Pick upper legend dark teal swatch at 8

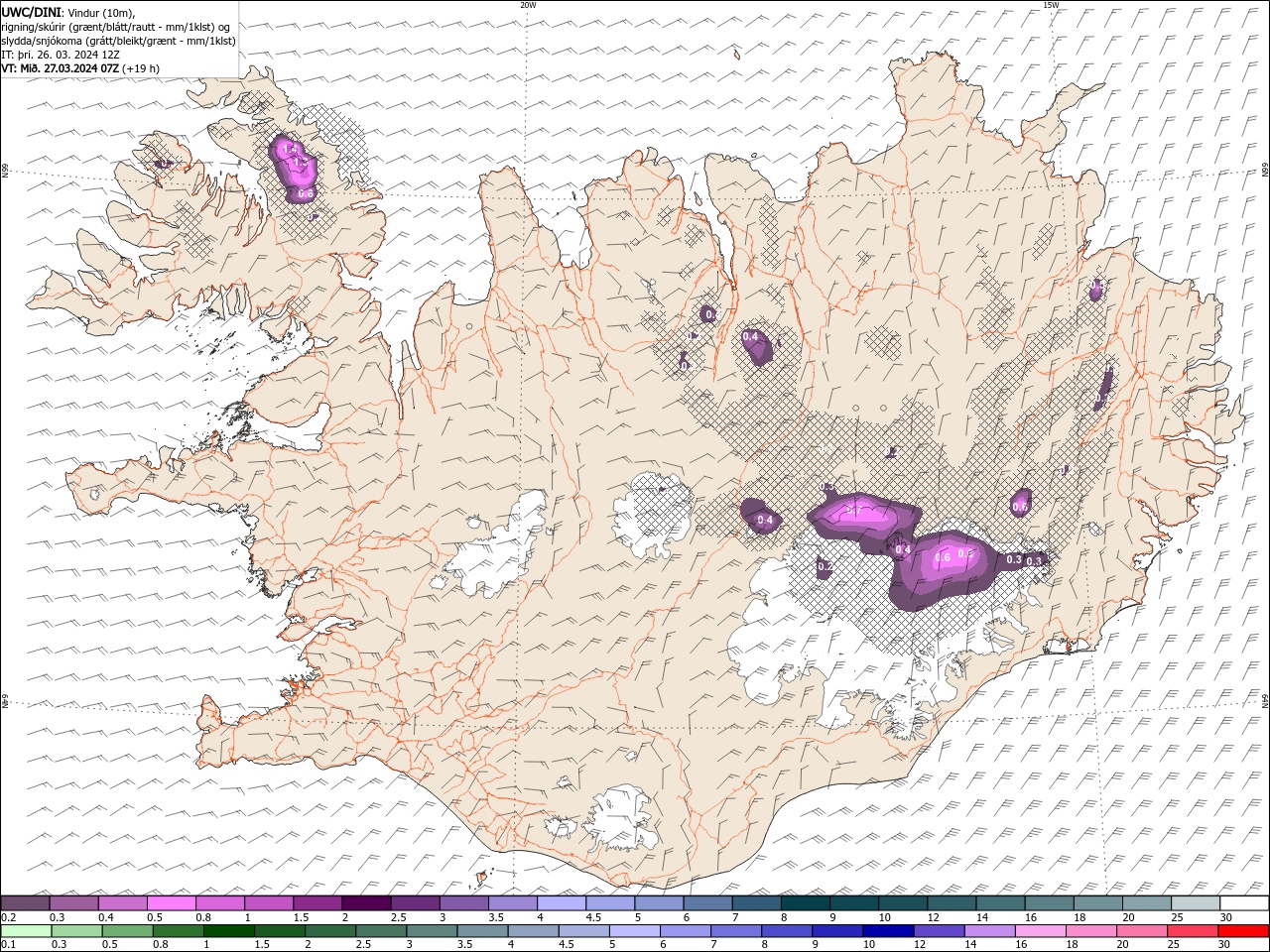805,902
